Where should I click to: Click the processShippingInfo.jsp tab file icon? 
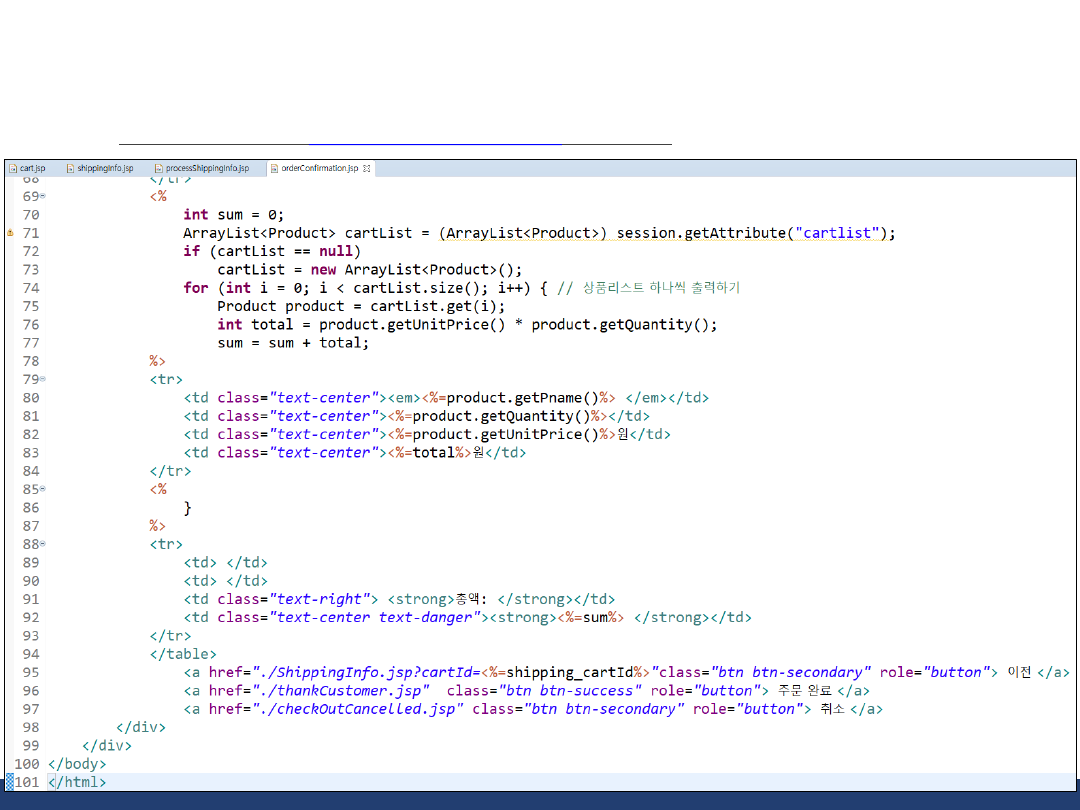pyautogui.click(x=158, y=169)
